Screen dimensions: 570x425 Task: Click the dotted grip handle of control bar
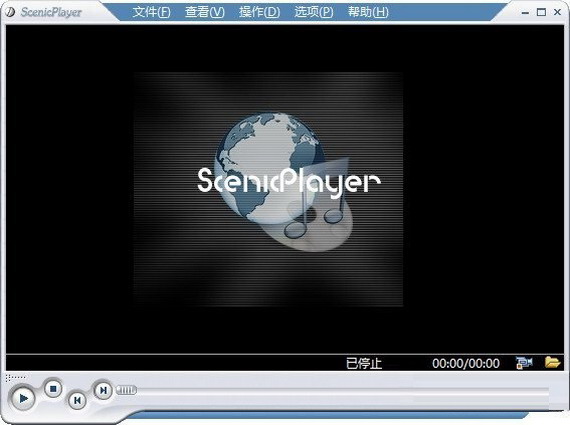coord(16,378)
